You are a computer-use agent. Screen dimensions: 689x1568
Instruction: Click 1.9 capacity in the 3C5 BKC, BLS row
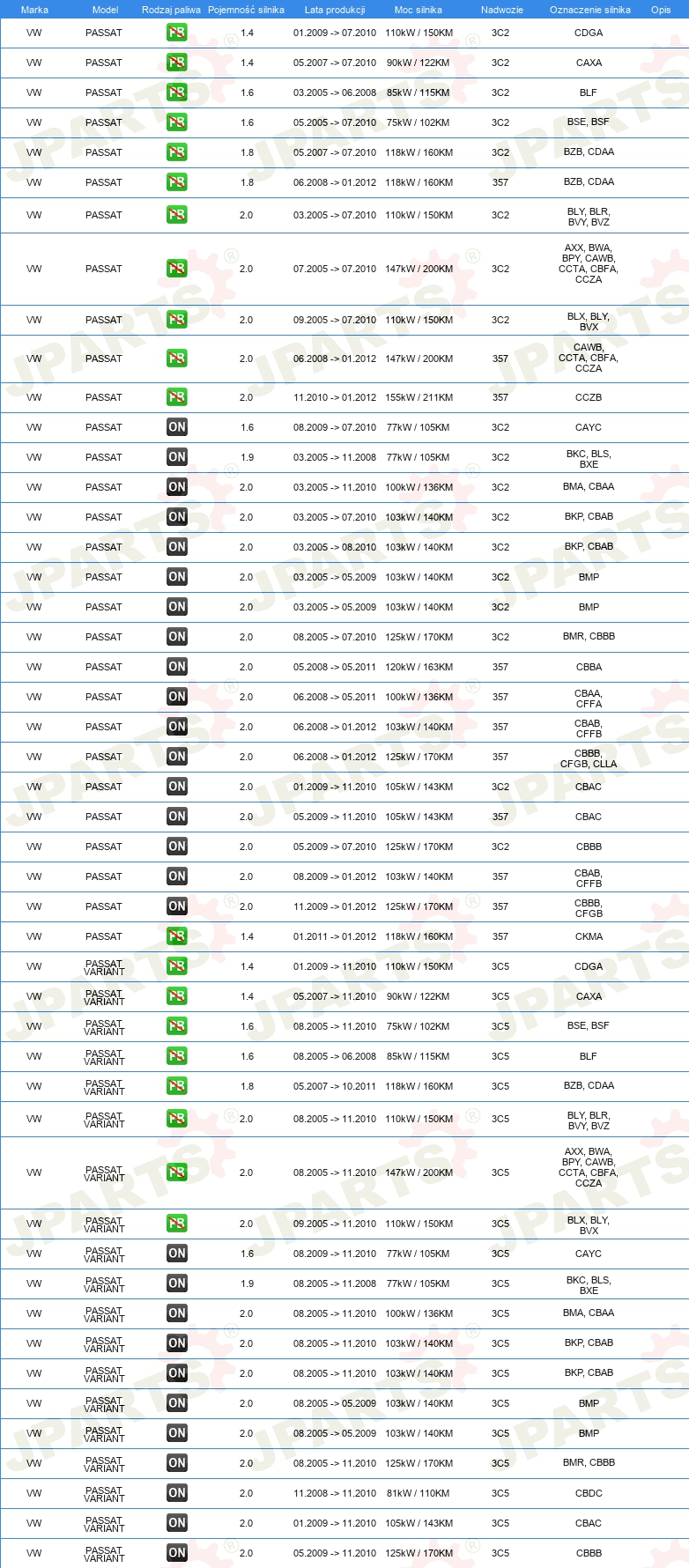tap(248, 1283)
